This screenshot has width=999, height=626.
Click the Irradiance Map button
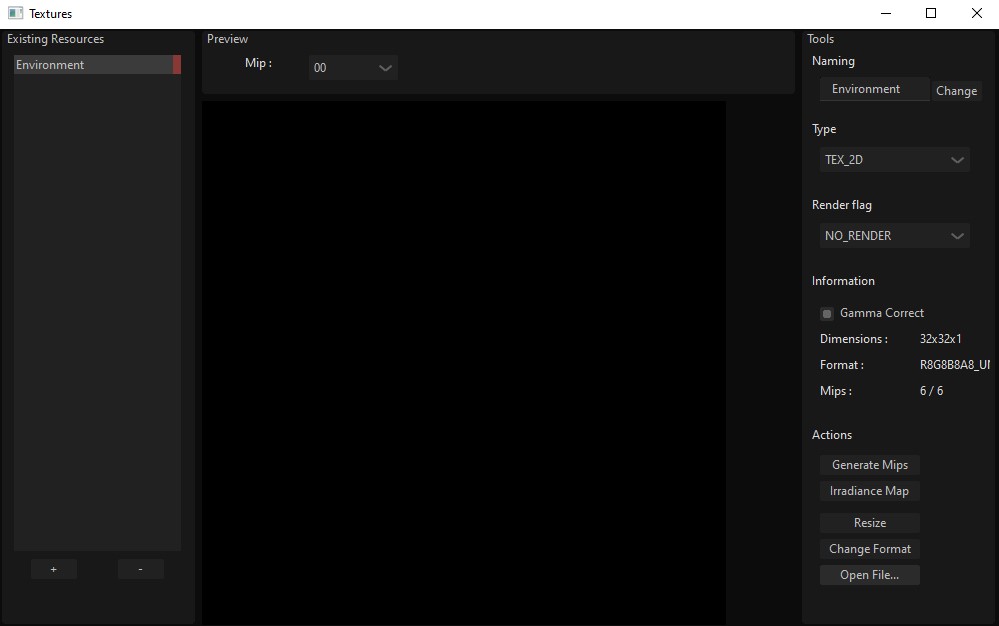(x=870, y=491)
